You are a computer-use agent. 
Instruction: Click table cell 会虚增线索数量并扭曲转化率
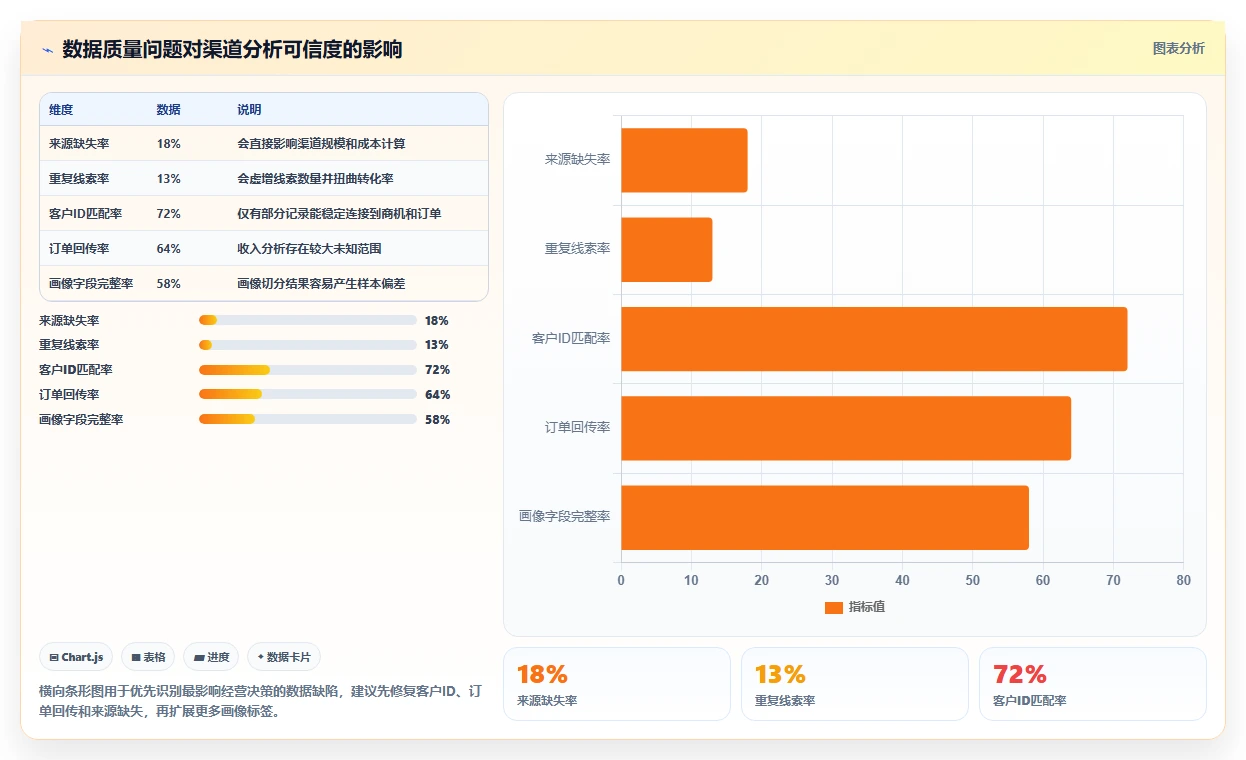315,179
